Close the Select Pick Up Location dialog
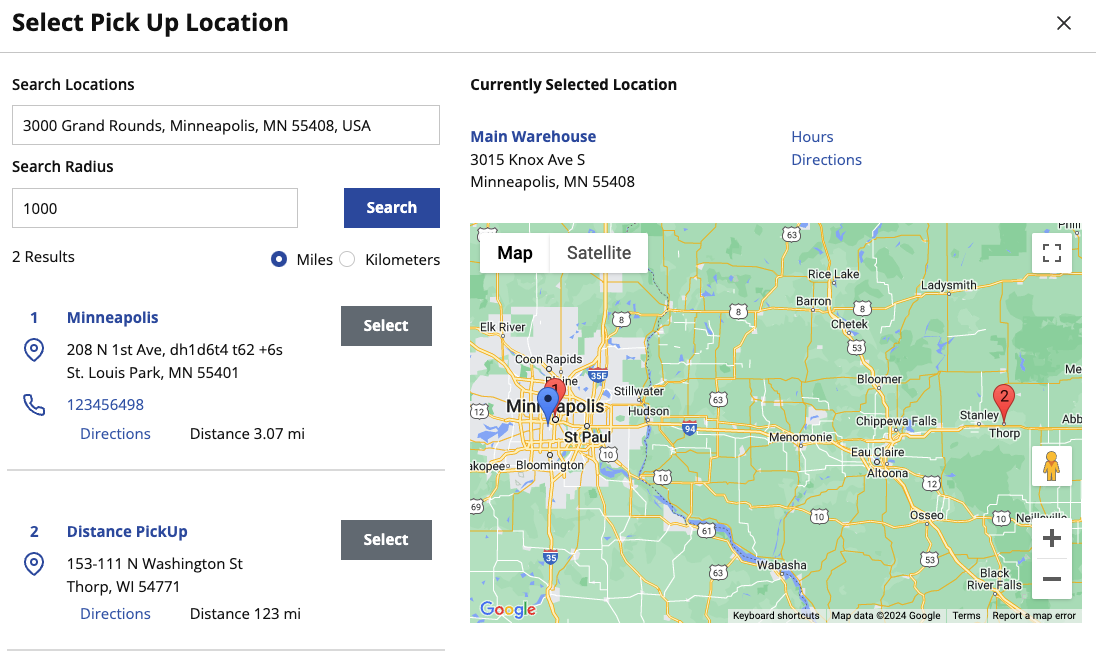 pyautogui.click(x=1064, y=23)
